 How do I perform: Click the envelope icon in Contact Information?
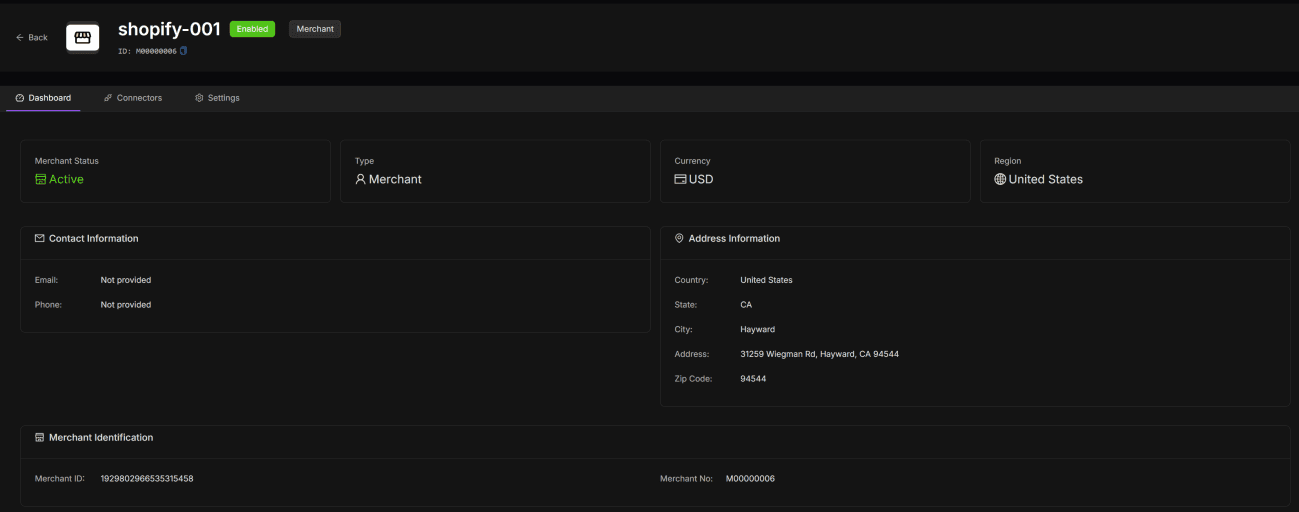40,239
